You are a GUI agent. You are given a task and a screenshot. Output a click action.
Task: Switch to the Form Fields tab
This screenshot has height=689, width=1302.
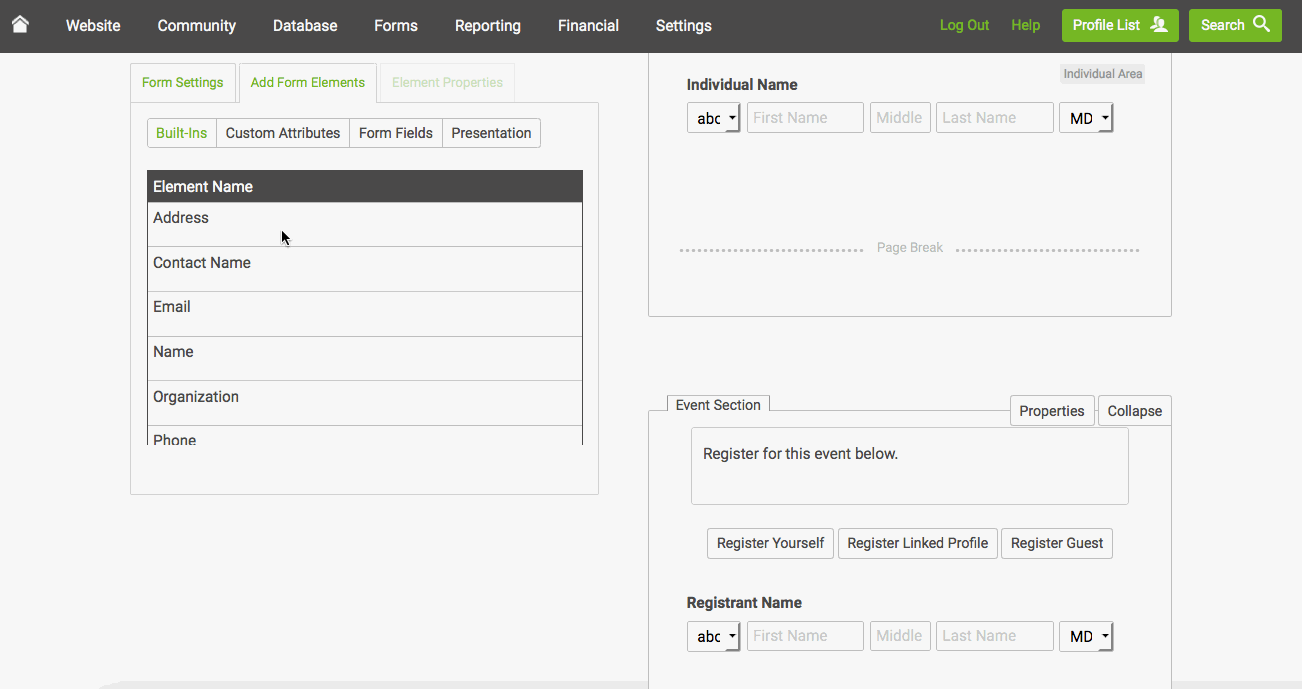pos(395,132)
